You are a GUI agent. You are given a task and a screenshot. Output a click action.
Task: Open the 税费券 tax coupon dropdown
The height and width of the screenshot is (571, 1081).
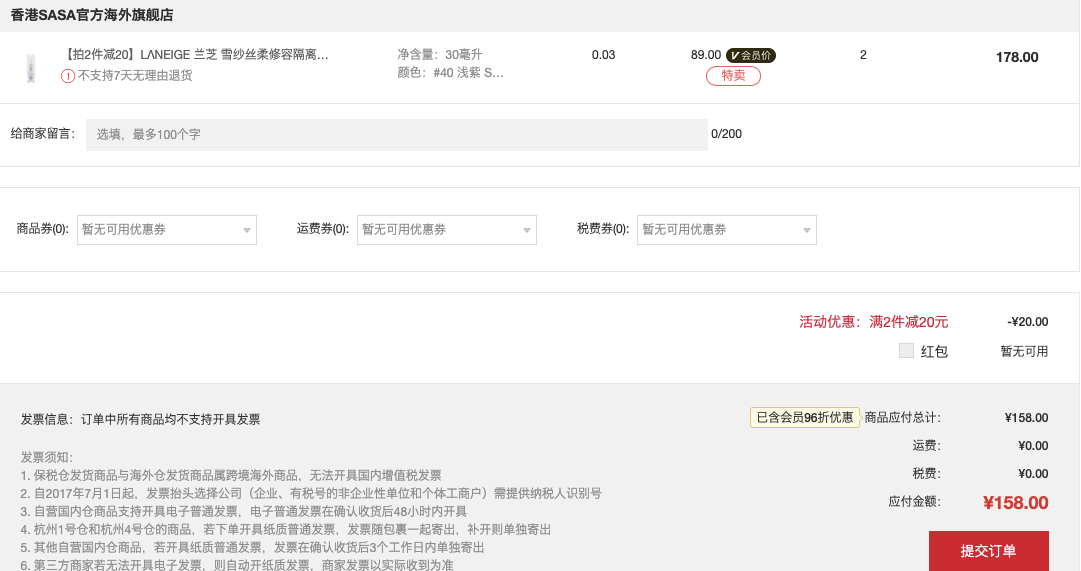tap(727, 230)
